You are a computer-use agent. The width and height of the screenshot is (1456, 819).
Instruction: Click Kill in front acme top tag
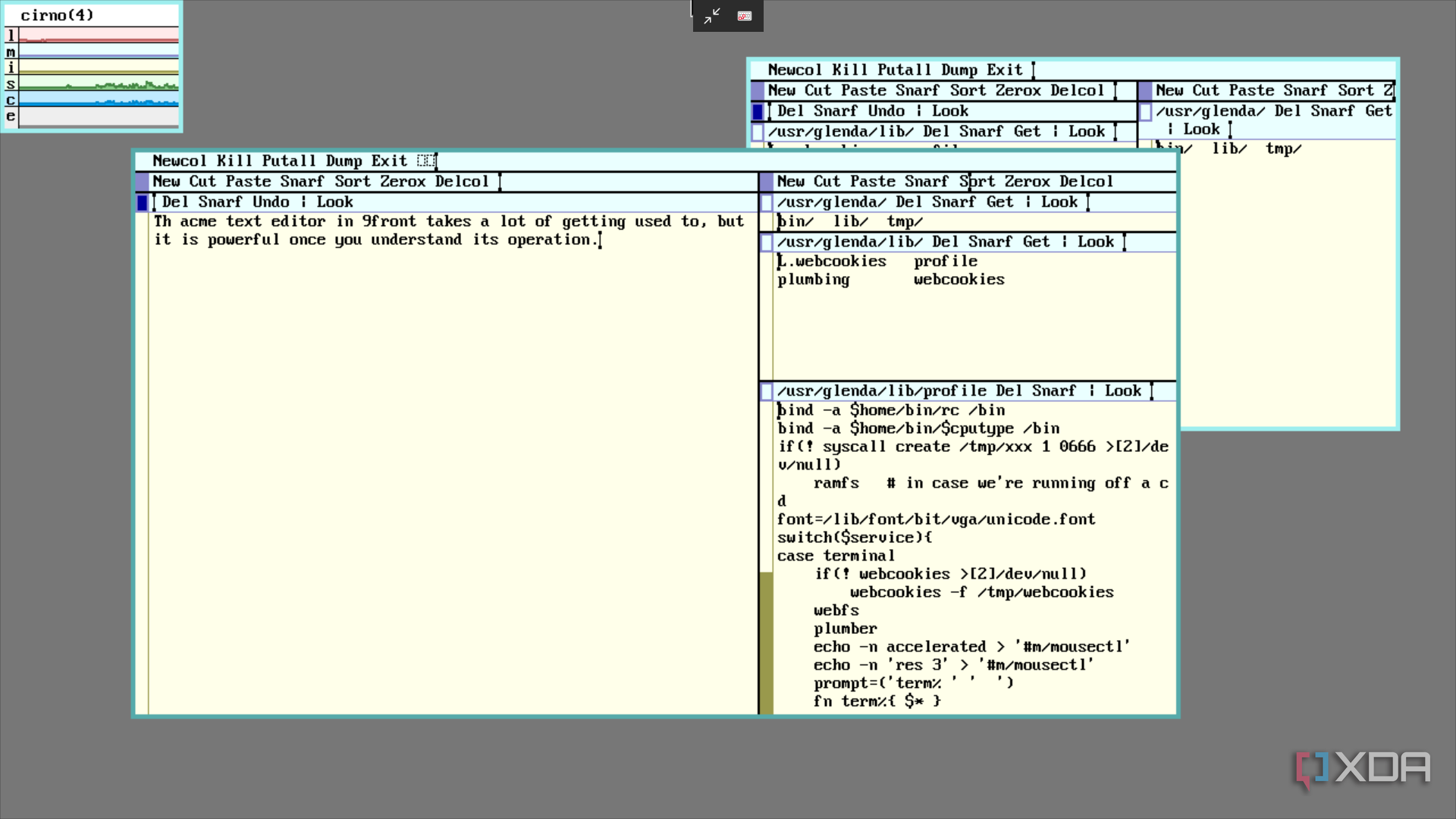pyautogui.click(x=234, y=161)
